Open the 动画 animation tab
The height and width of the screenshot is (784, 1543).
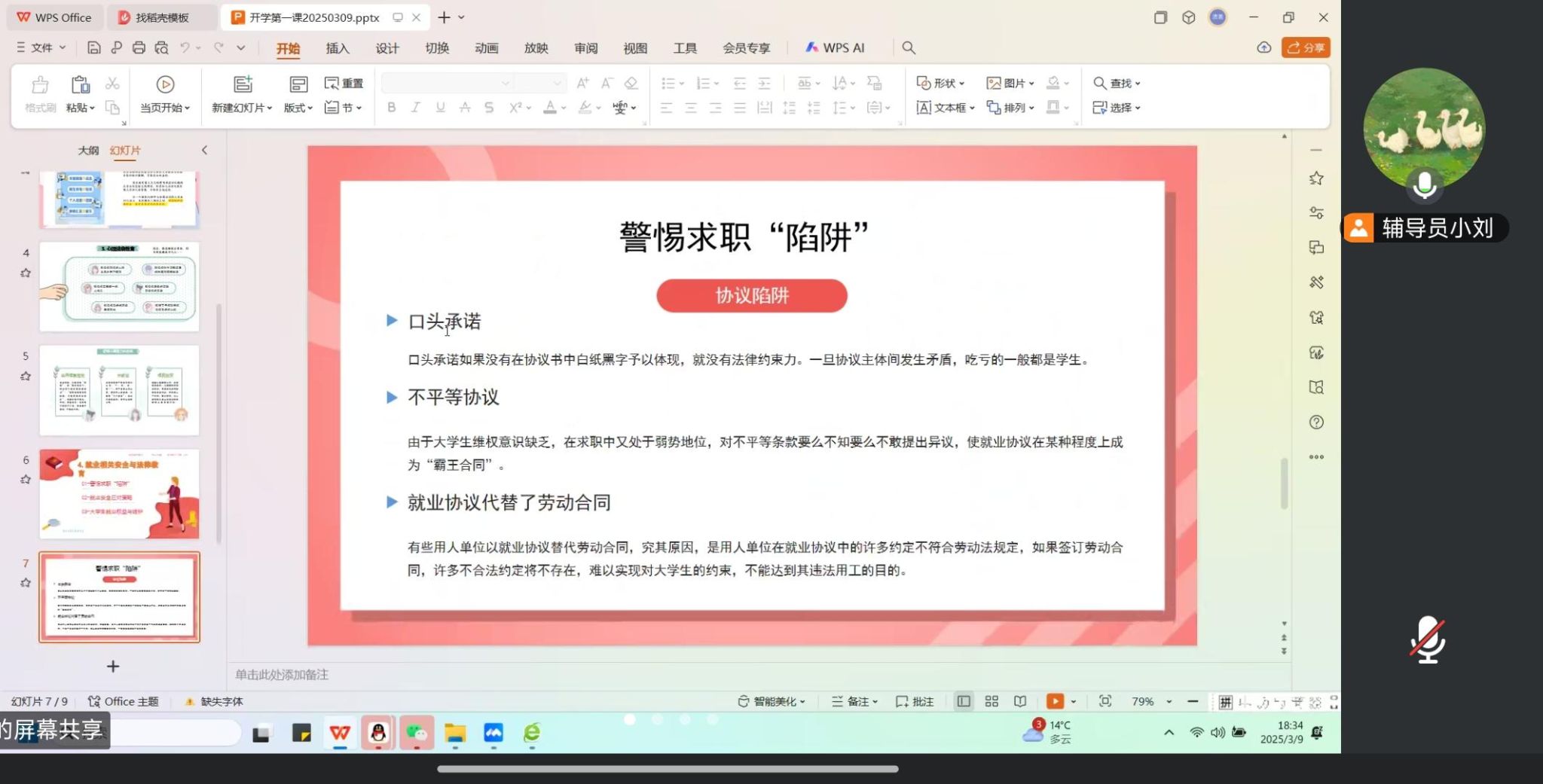[486, 48]
